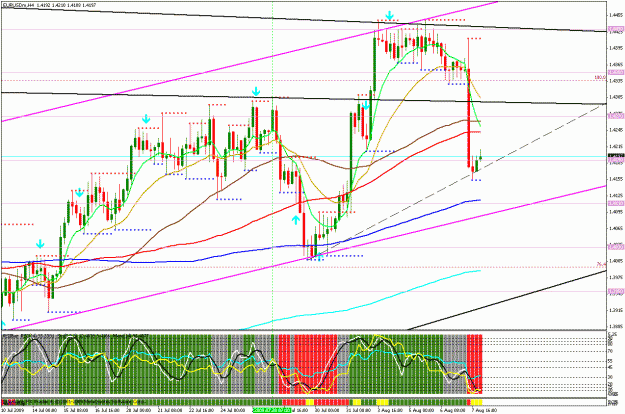Click the Fibonacci '76.4' level label
The image size is (625, 414).
point(601,264)
